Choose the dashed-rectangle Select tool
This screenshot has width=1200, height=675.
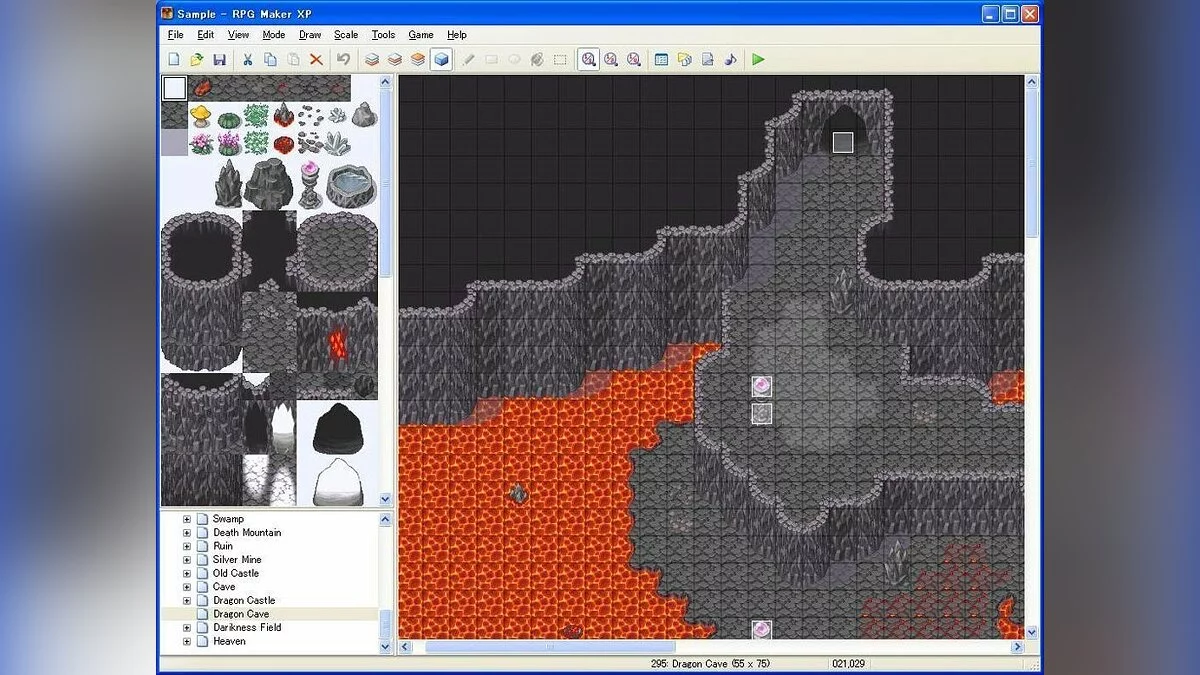(x=560, y=60)
